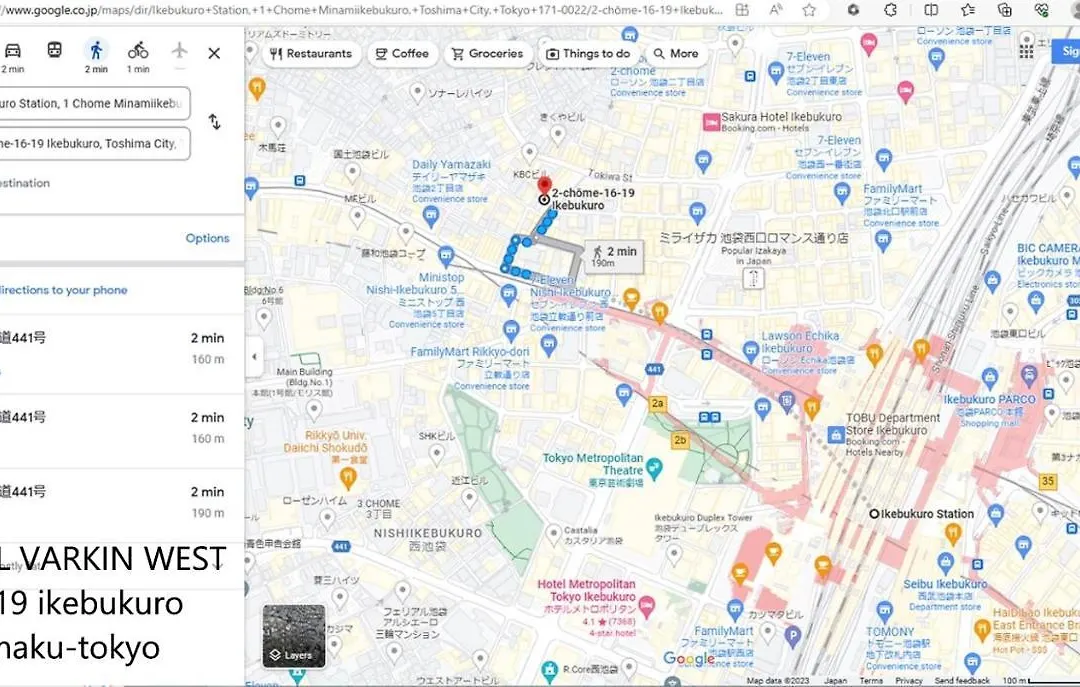Open the browser Extensions puzzle icon

(x=891, y=10)
